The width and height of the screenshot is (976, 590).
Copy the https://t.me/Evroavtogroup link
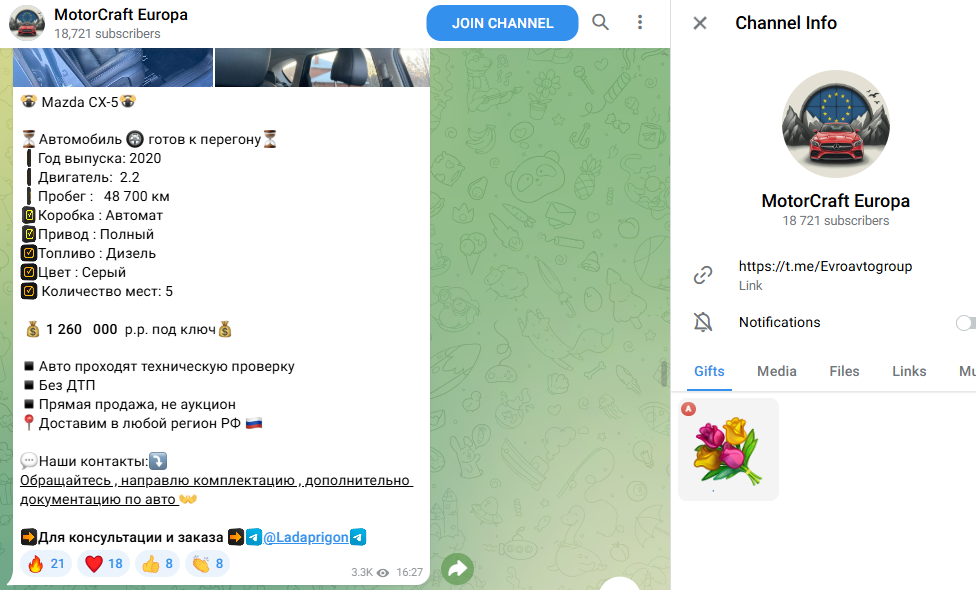[x=825, y=266]
